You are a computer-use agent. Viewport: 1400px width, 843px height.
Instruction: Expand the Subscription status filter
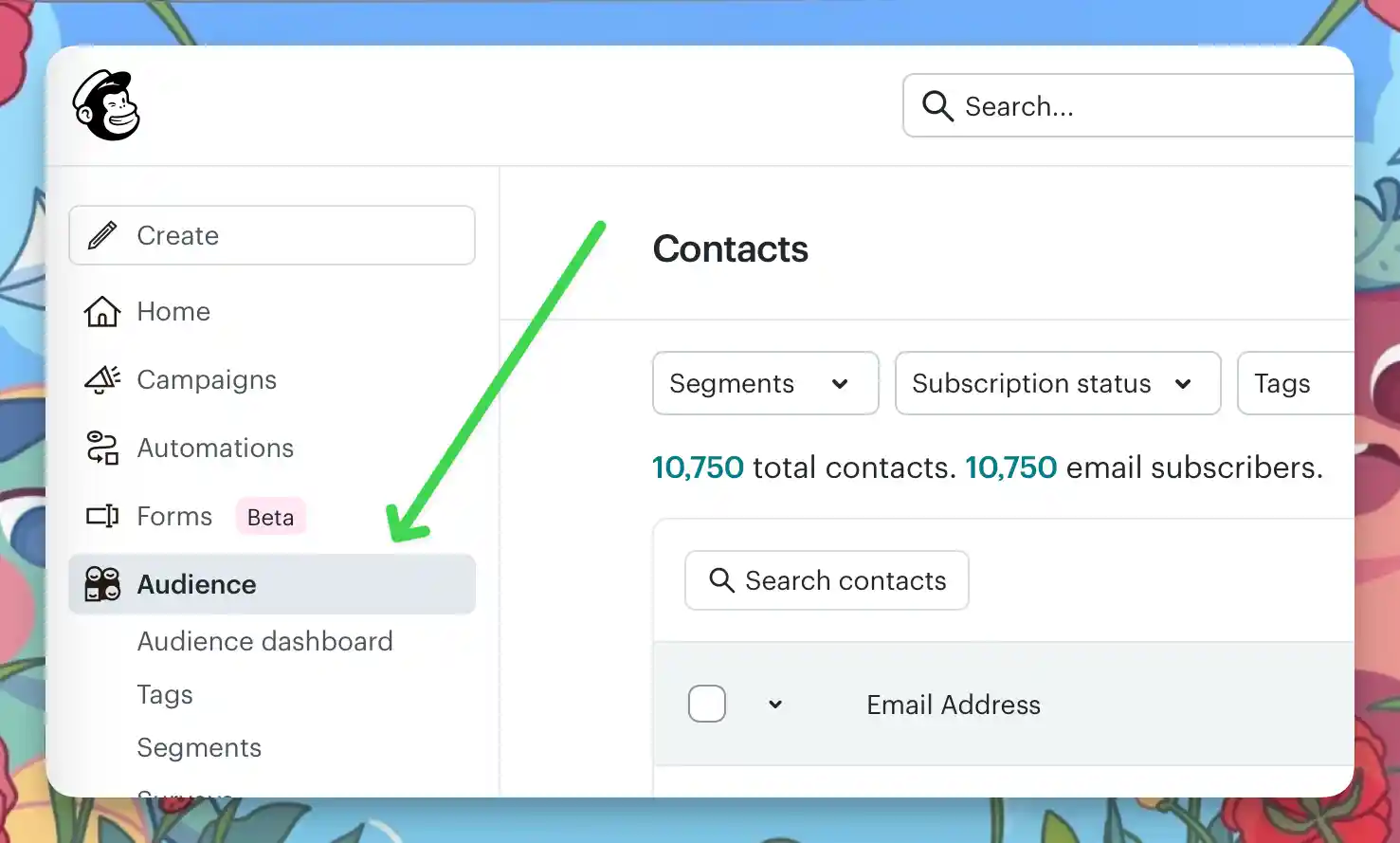click(x=1057, y=383)
